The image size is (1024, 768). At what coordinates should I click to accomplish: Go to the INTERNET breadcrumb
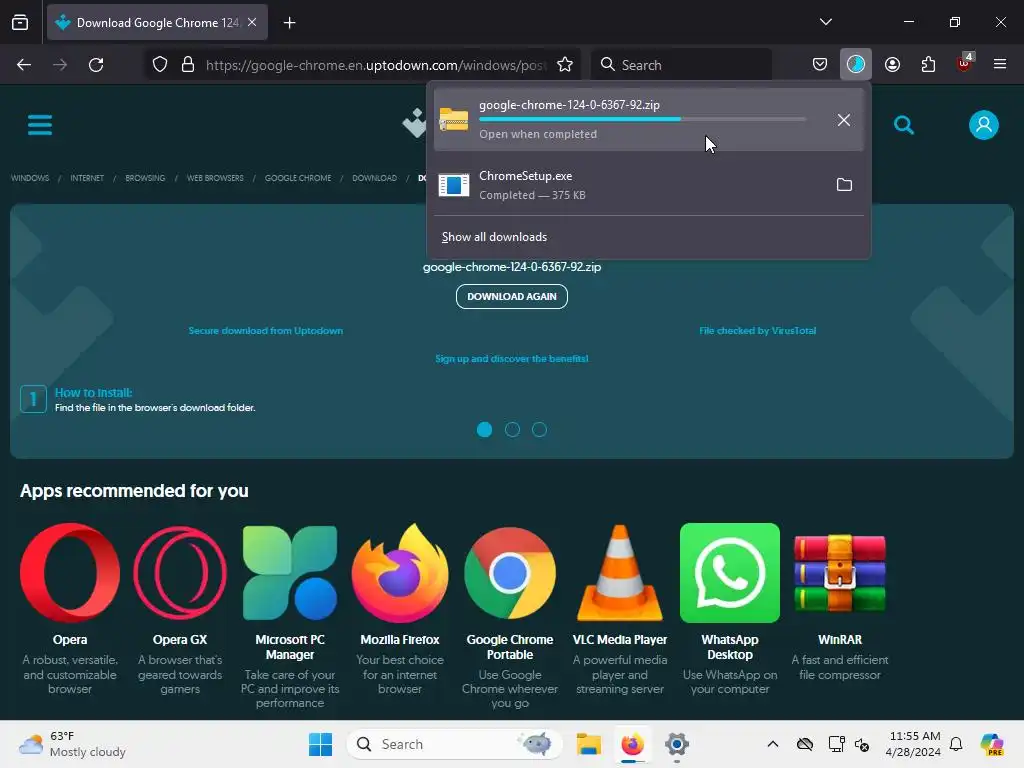[87, 178]
